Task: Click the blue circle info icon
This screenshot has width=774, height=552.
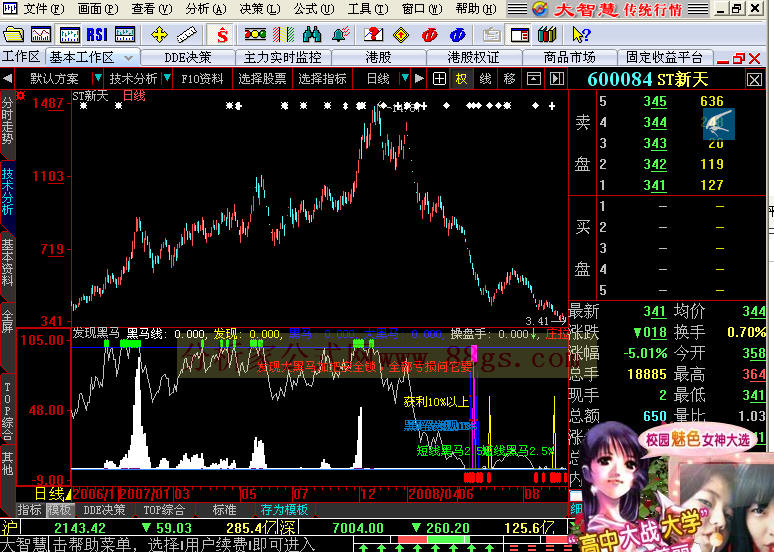Action: pyautogui.click(x=458, y=35)
